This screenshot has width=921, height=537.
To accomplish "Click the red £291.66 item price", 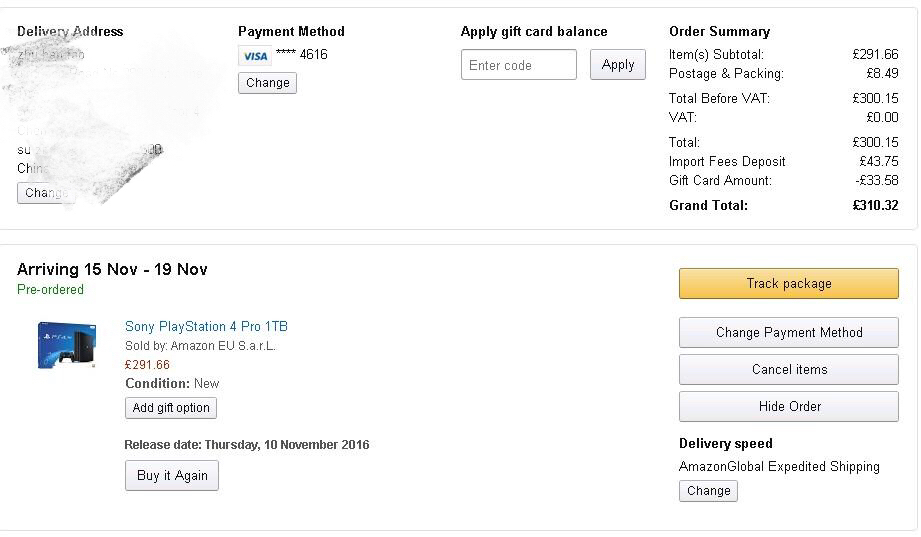I will click(x=147, y=365).
